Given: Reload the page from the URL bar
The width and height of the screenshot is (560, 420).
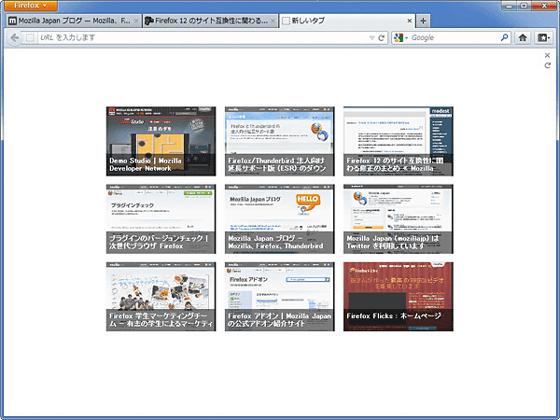Looking at the screenshot, I should pyautogui.click(x=381, y=38).
